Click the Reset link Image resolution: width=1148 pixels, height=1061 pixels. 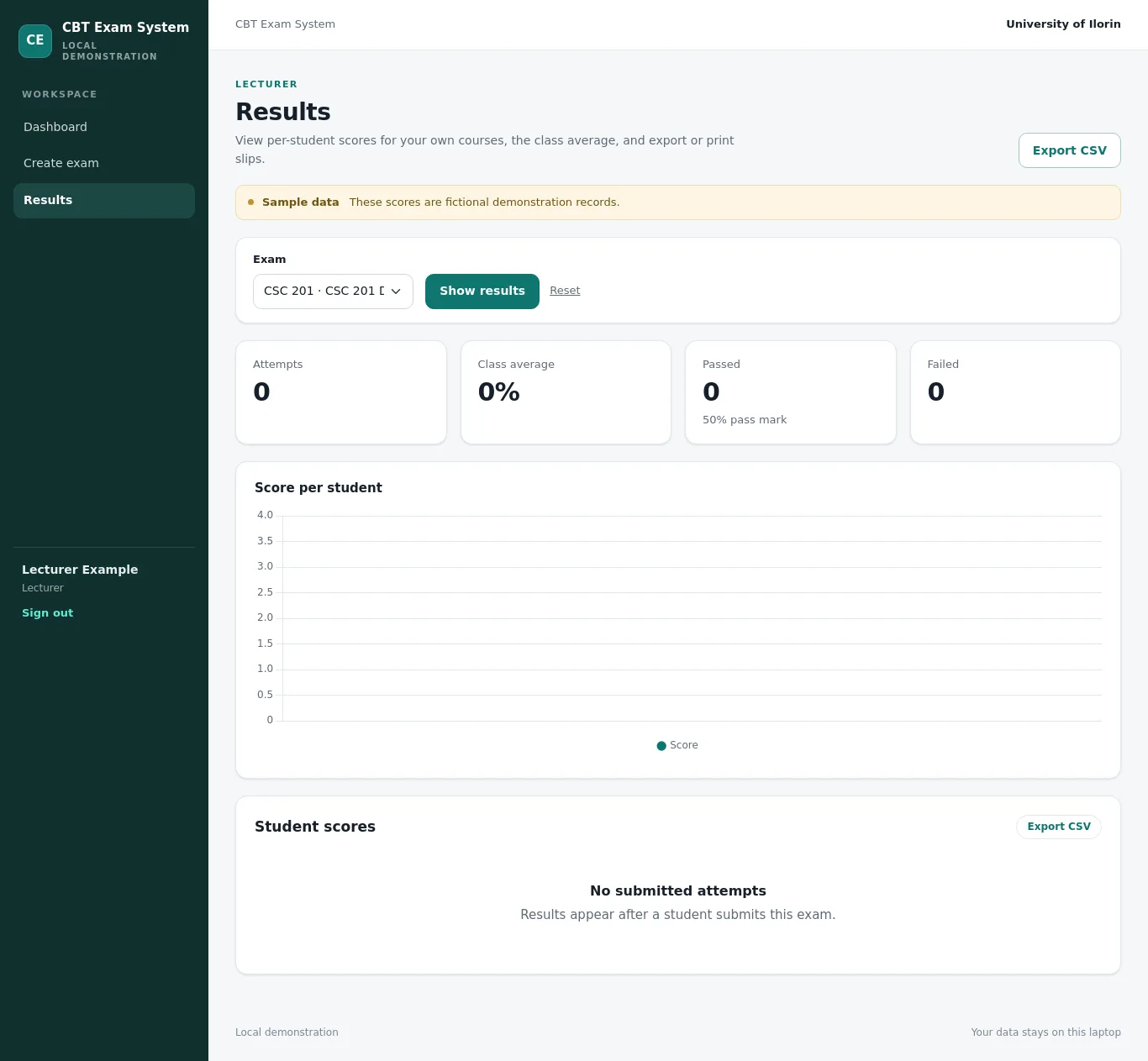click(565, 291)
